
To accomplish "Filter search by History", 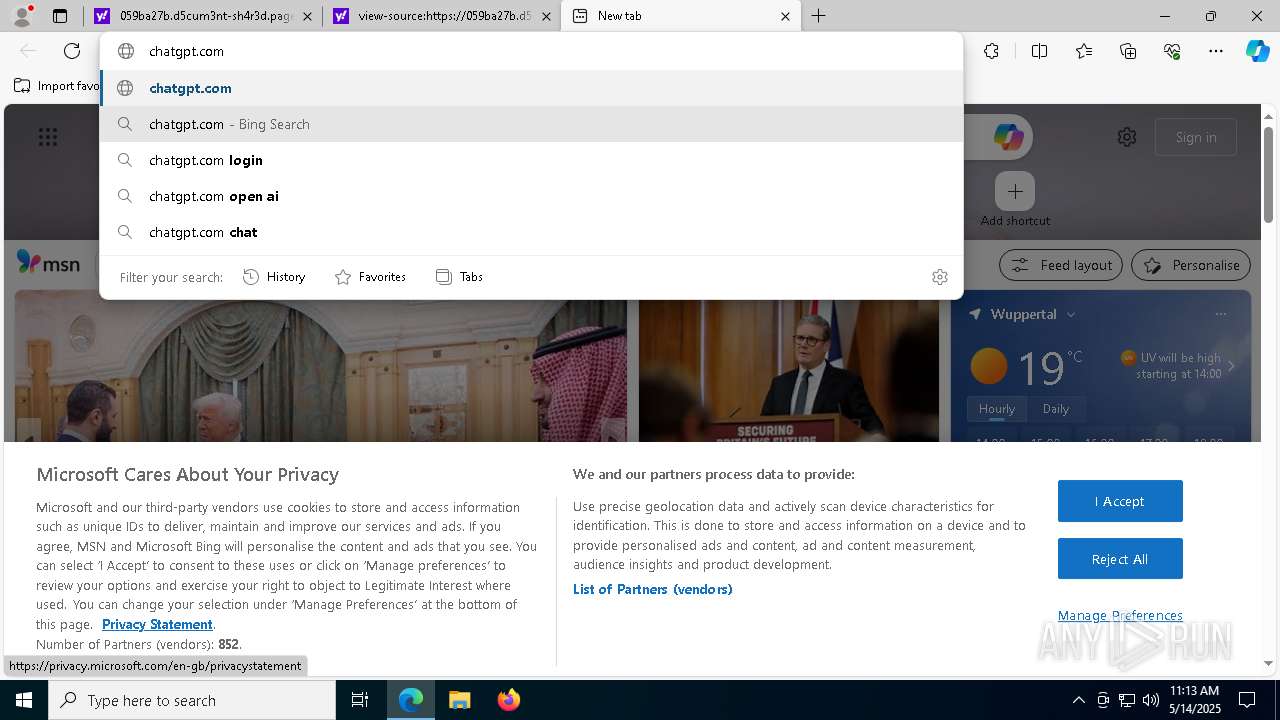I will 274,277.
